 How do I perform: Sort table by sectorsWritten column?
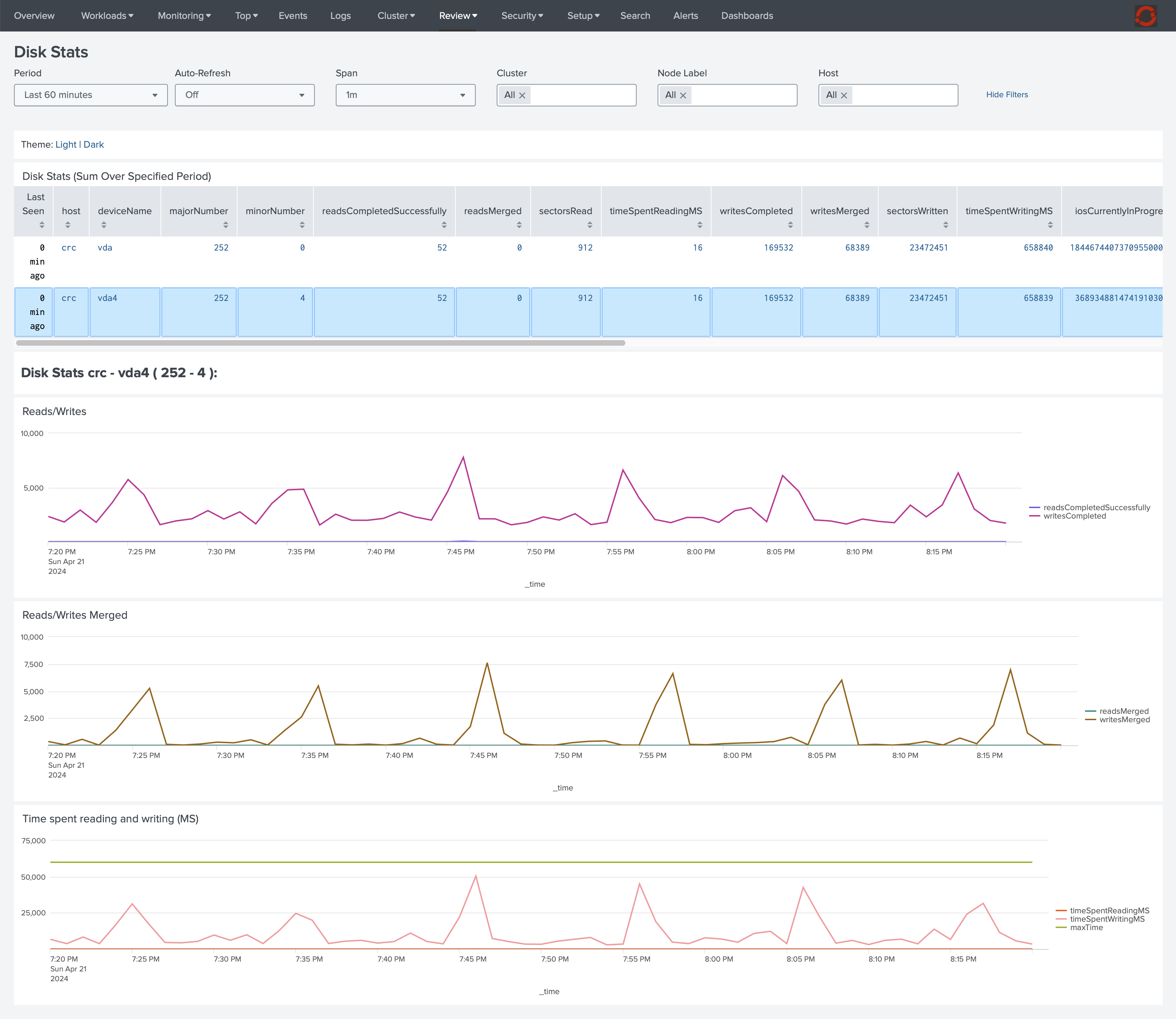[945, 225]
